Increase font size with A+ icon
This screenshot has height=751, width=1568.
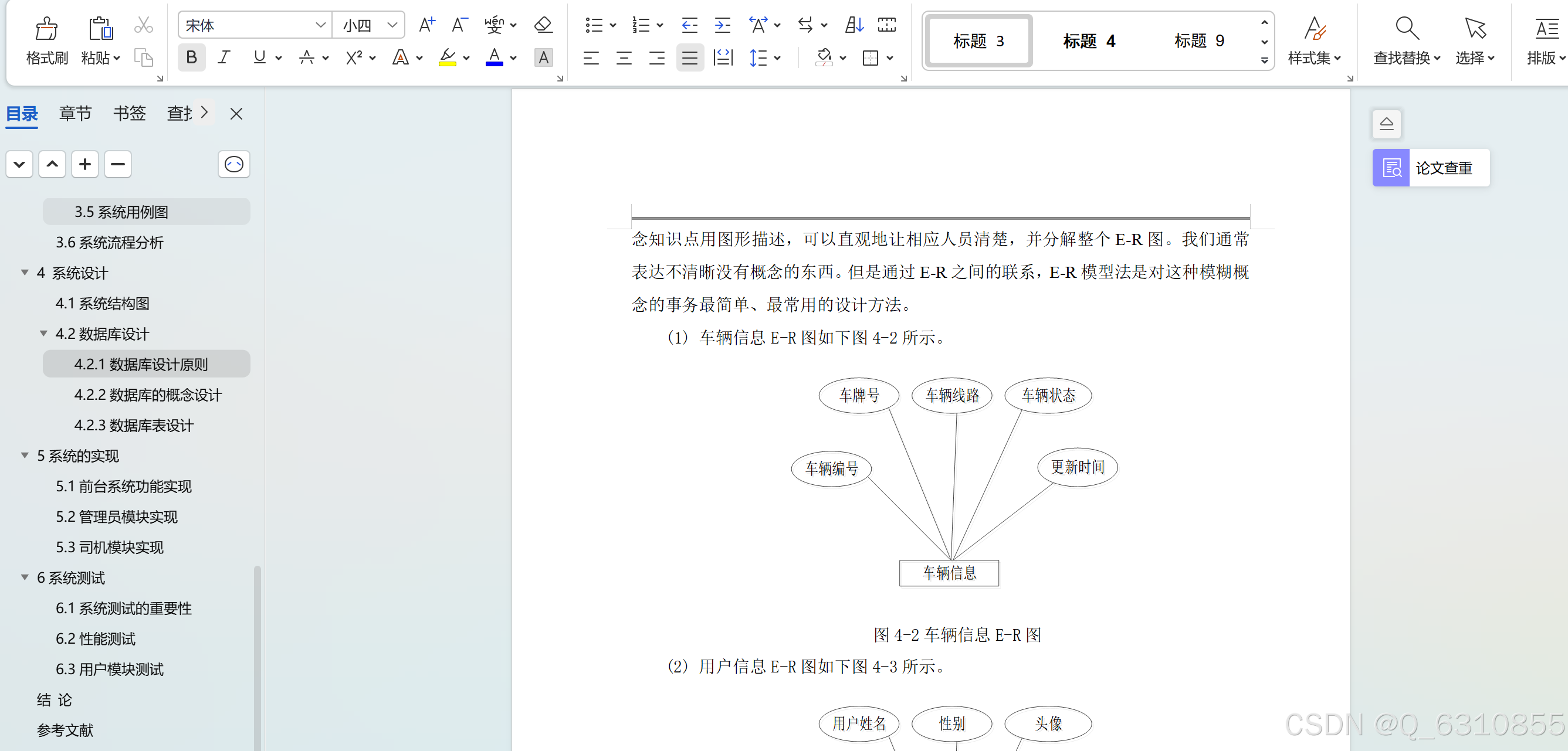[427, 25]
